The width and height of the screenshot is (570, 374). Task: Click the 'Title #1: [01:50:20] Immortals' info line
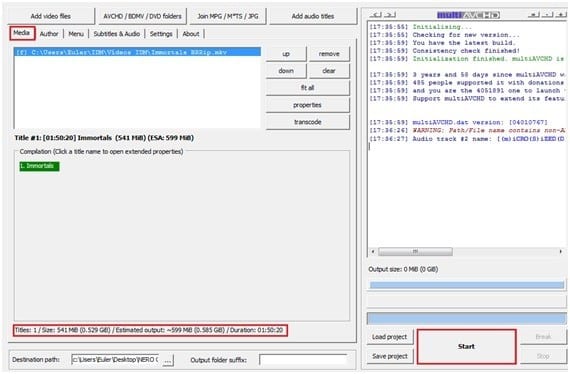[x=104, y=138]
